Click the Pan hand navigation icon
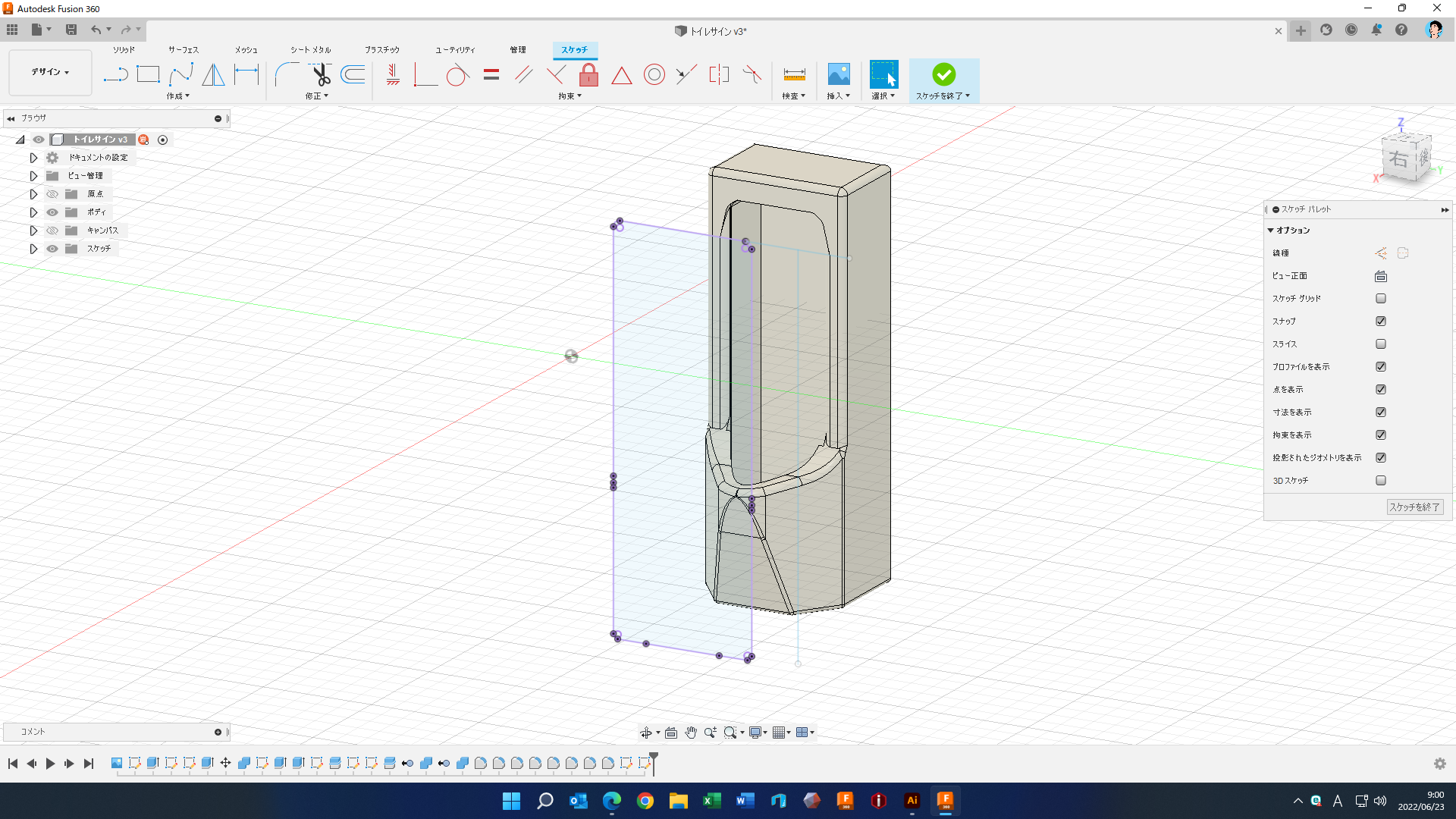This screenshot has width=1456, height=819. (690, 733)
